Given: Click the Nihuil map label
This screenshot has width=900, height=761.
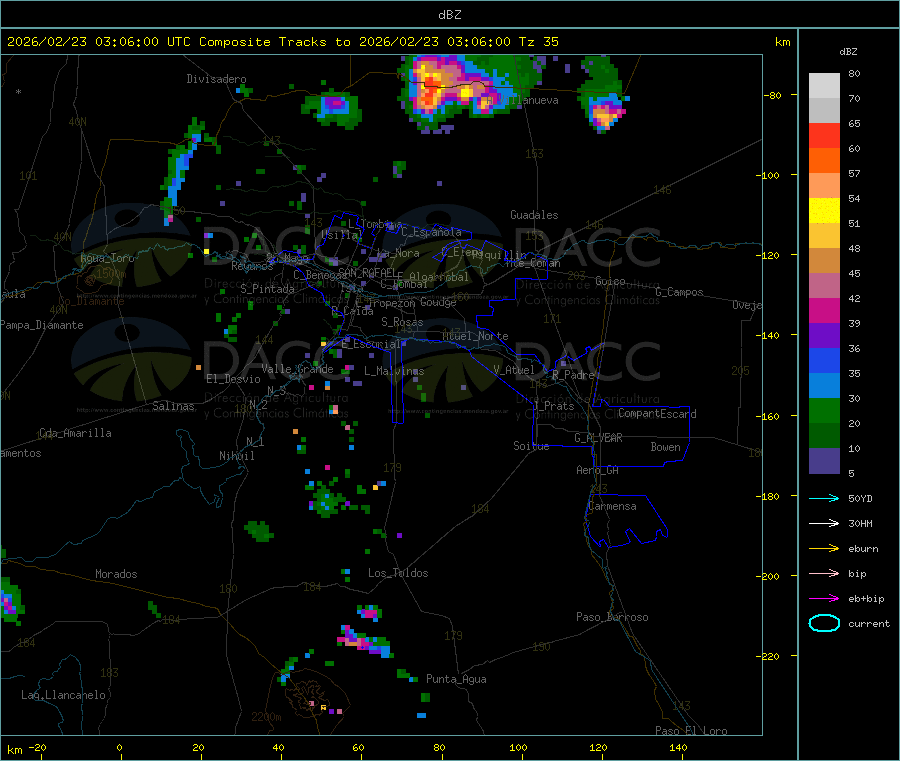Looking at the screenshot, I should pos(236,456).
